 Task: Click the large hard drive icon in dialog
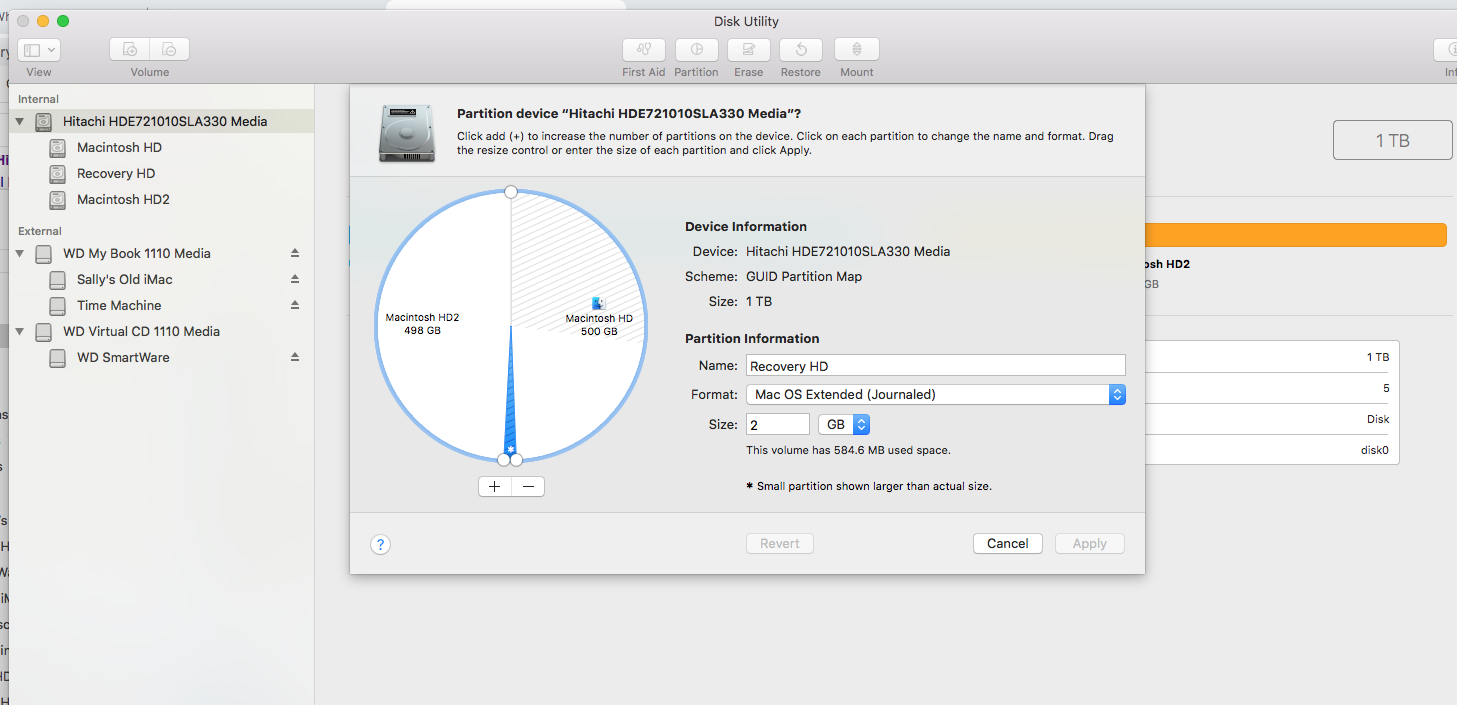click(x=406, y=133)
